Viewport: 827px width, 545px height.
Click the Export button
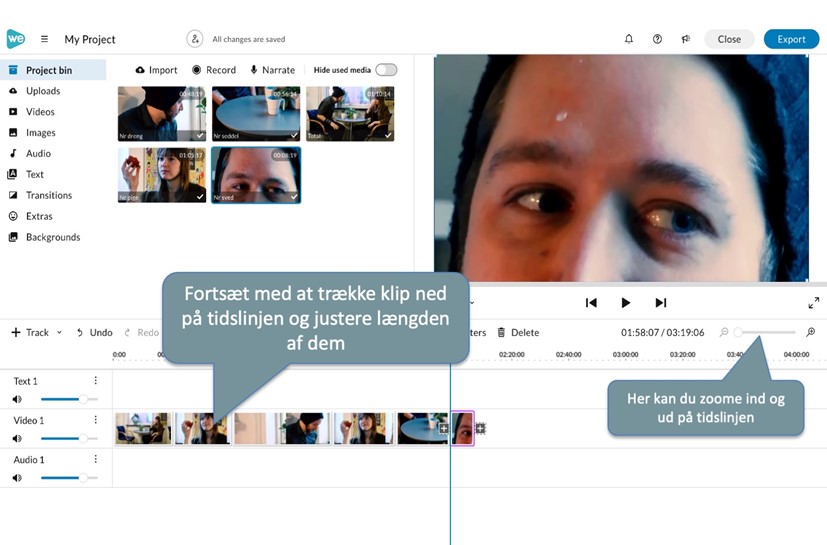791,39
